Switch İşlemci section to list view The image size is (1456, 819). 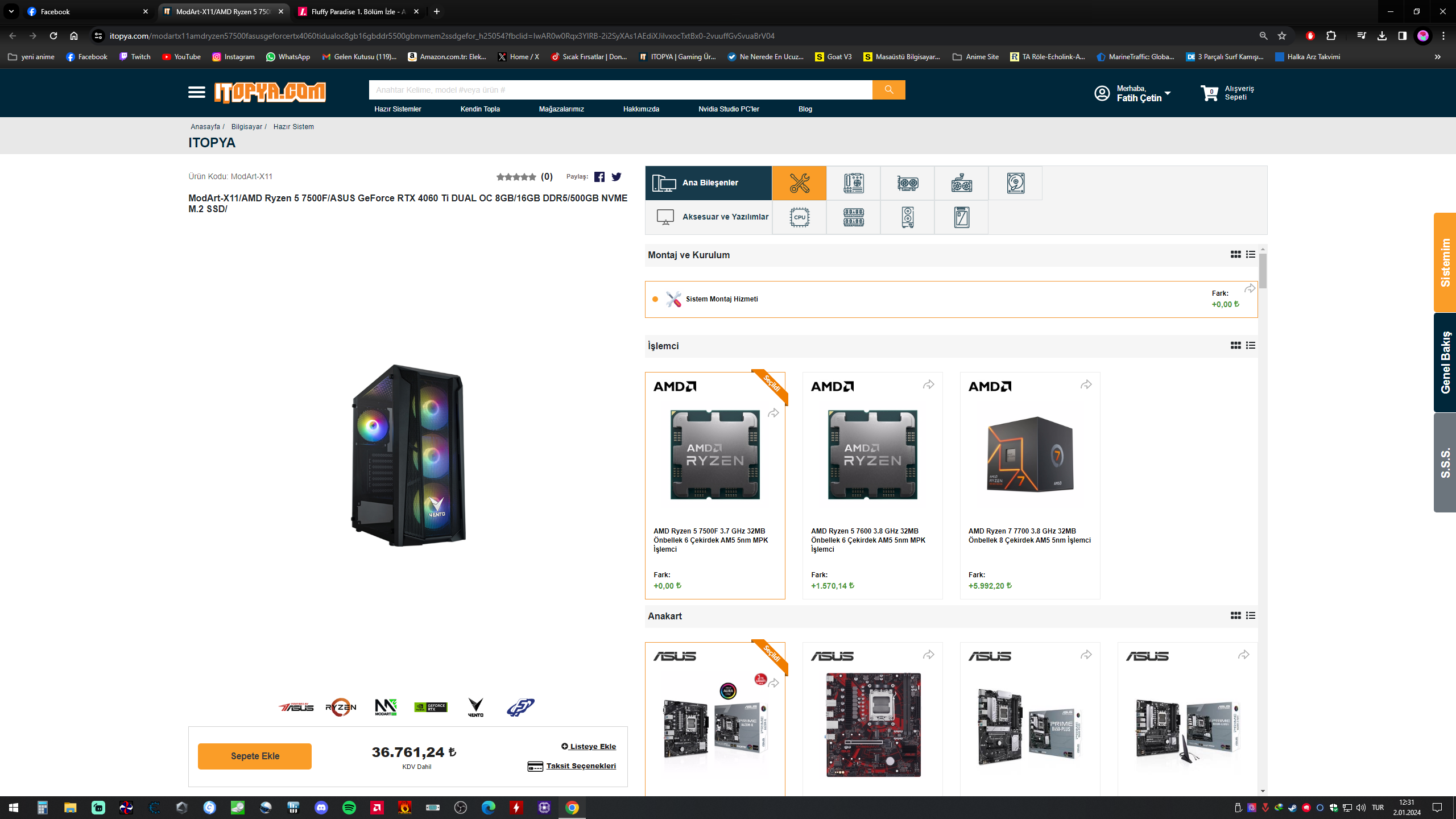click(1251, 346)
